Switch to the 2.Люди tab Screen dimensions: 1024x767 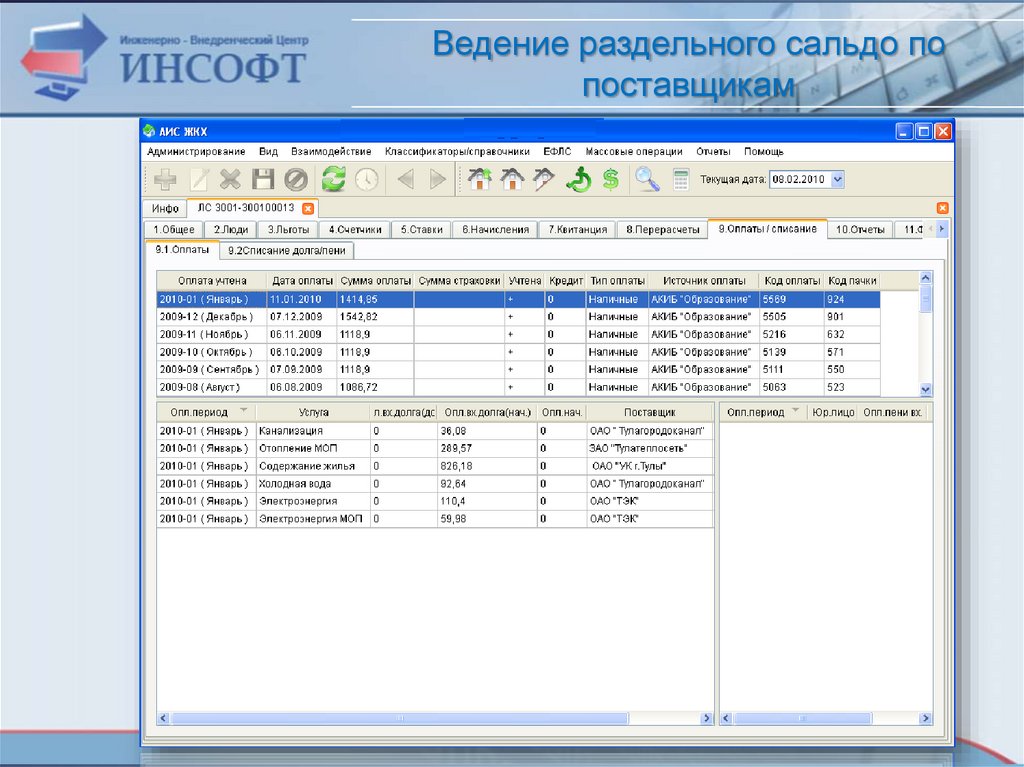231,230
